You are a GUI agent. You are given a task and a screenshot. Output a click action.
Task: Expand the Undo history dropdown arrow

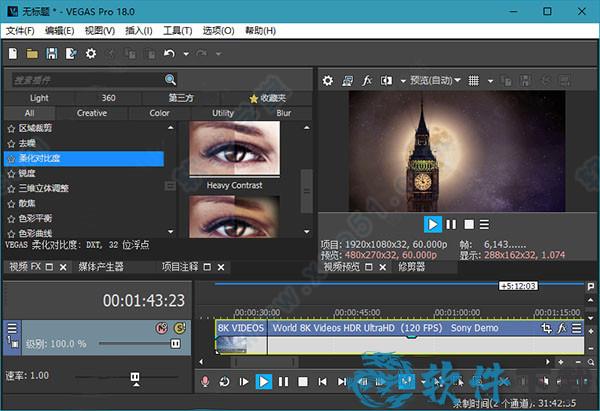coord(184,53)
